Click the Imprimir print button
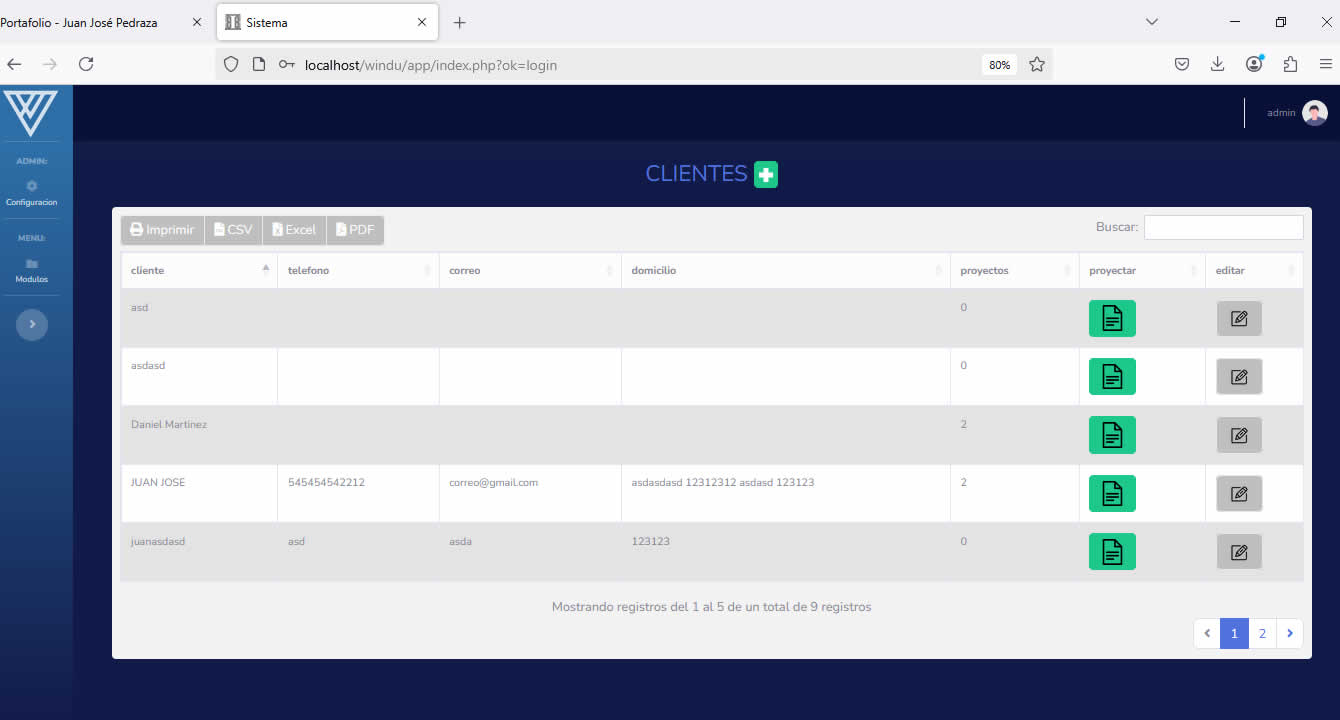This screenshot has width=1340, height=720. point(163,230)
